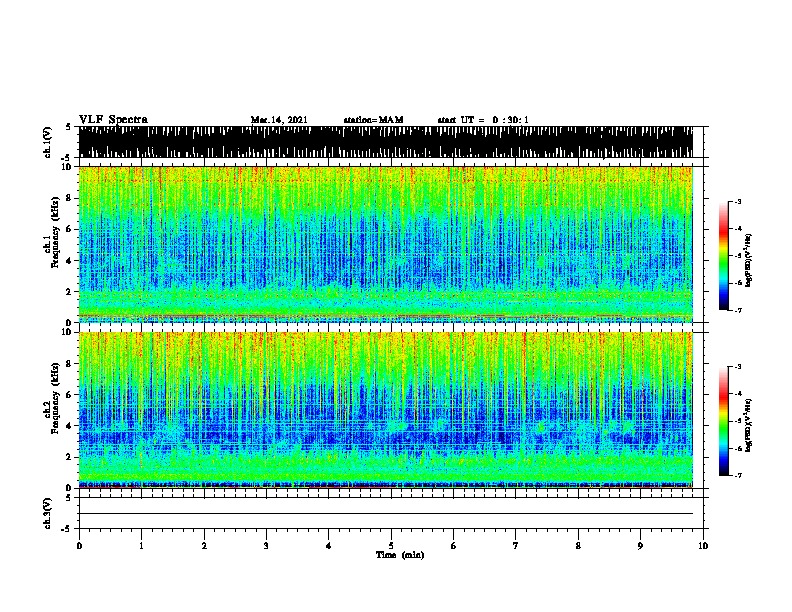Viewport: 792px width, 612px height.
Task: Select the ch.2 "Frequency (kHz)" axis label
Action: pos(55,398)
